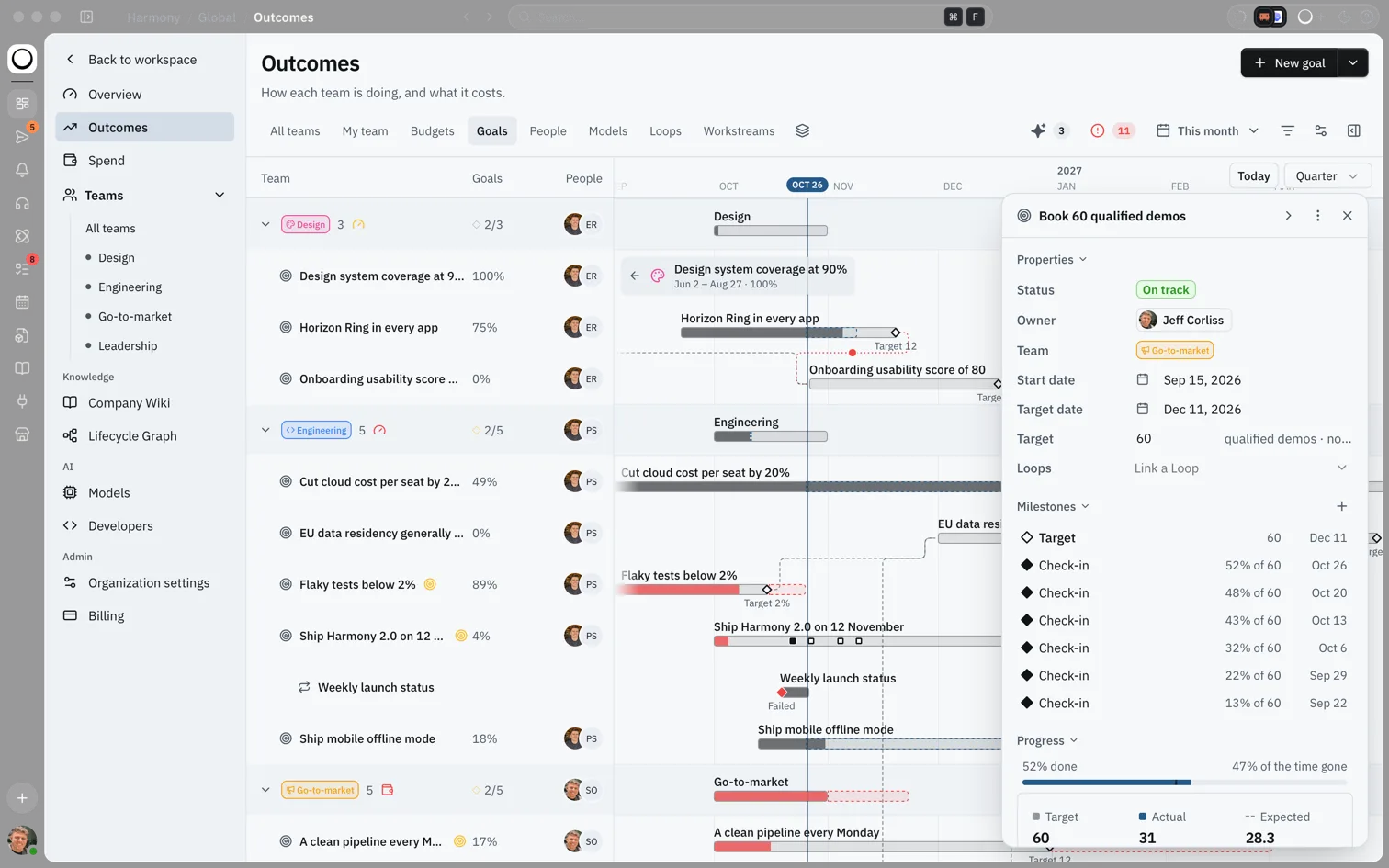Collapse the Properties section

(1052, 260)
